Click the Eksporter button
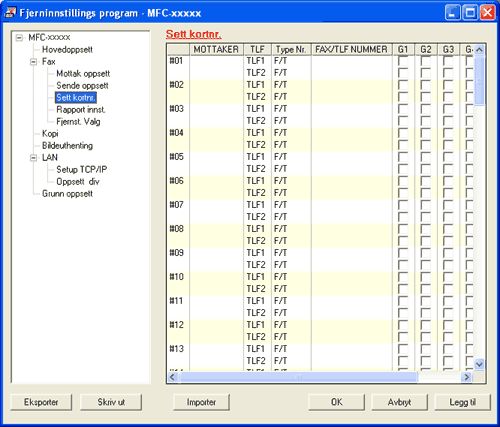Screen dimensions: 500x427 41,402
